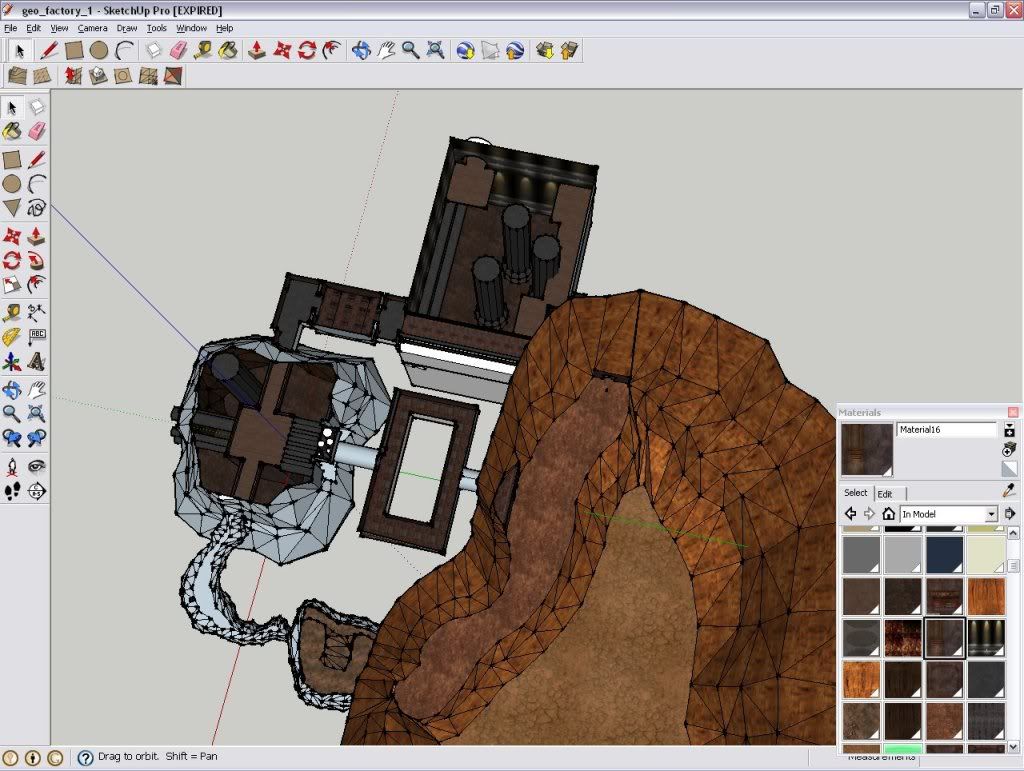The height and width of the screenshot is (771, 1024).
Task: Open the File menu
Action: coord(10,28)
